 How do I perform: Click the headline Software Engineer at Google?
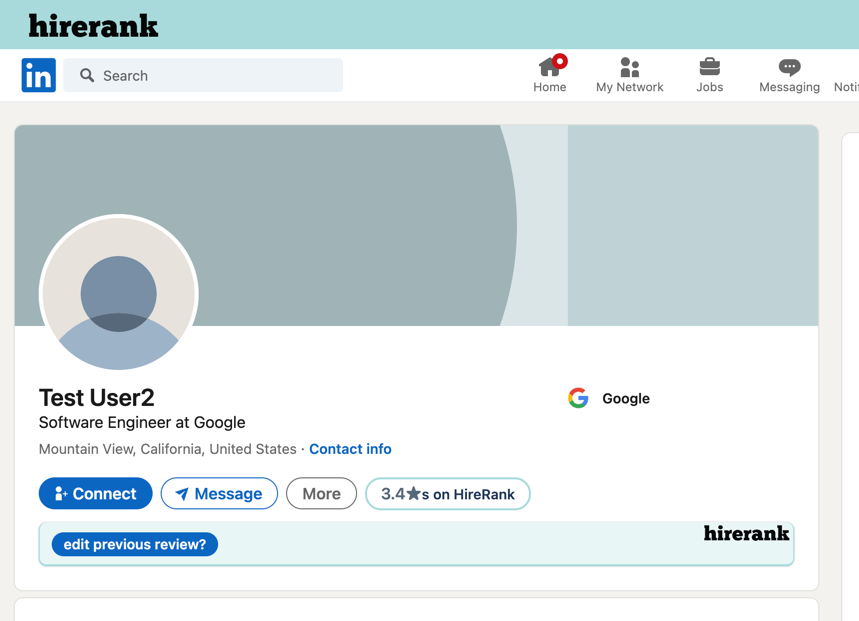[142, 423]
